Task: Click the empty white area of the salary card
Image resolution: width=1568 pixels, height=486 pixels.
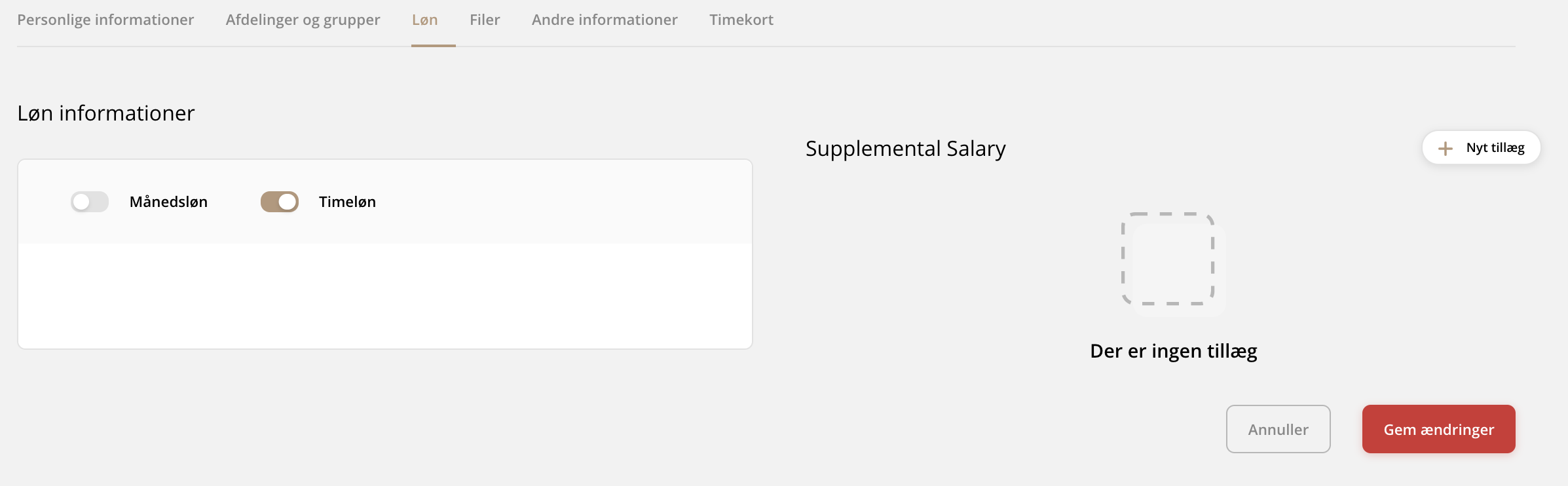Action: [385, 296]
